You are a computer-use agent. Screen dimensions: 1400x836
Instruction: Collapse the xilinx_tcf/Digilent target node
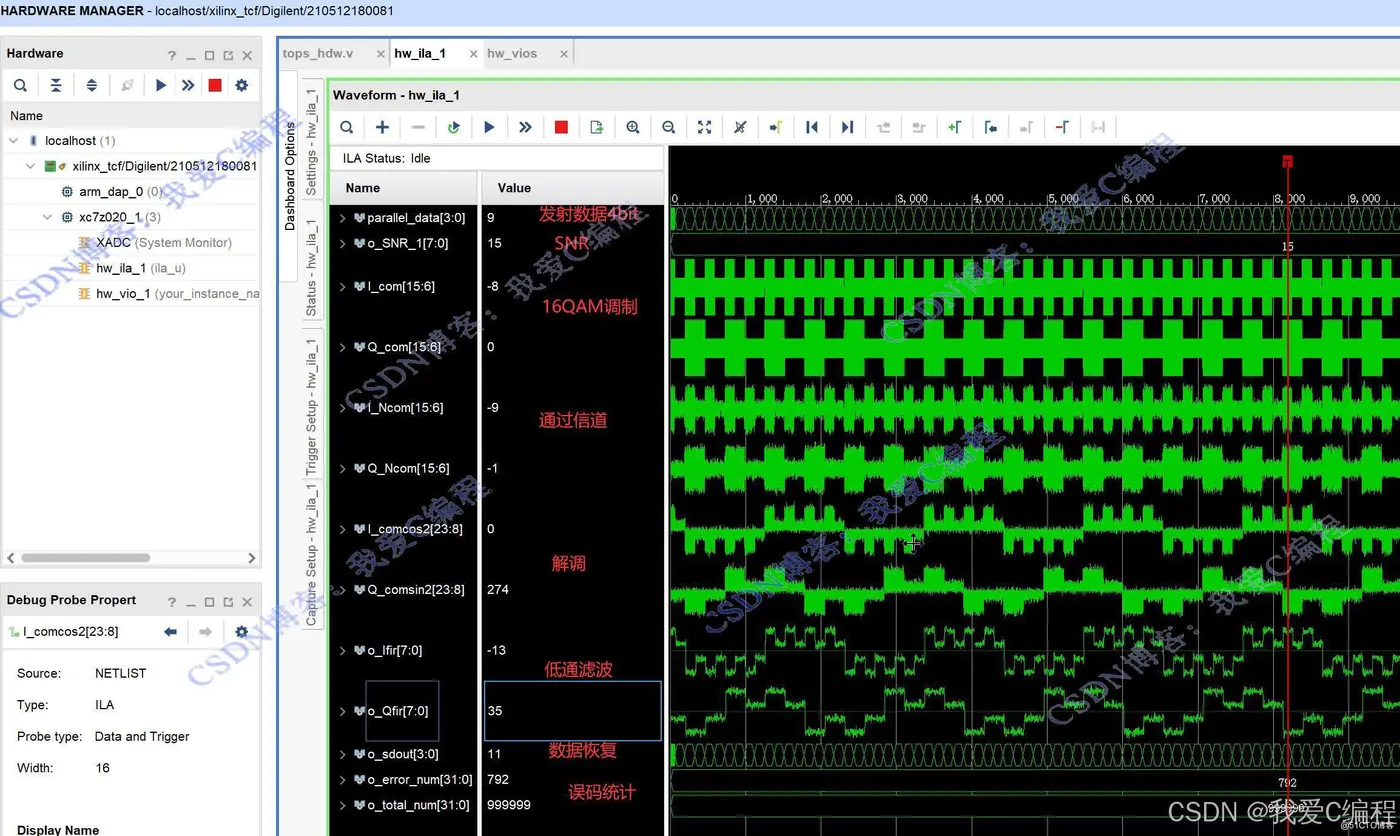click(32, 166)
